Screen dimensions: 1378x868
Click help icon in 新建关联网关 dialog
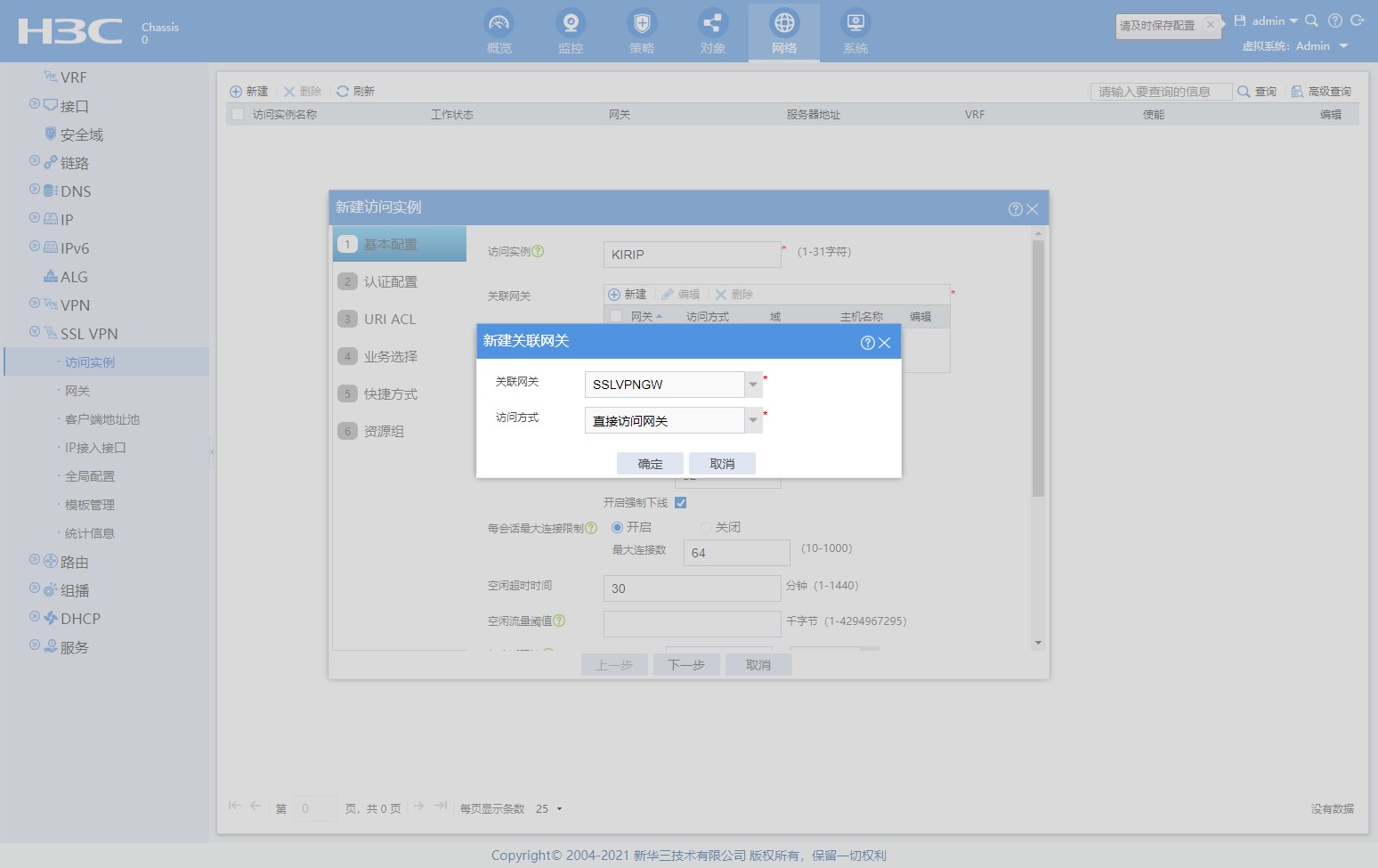coord(868,343)
